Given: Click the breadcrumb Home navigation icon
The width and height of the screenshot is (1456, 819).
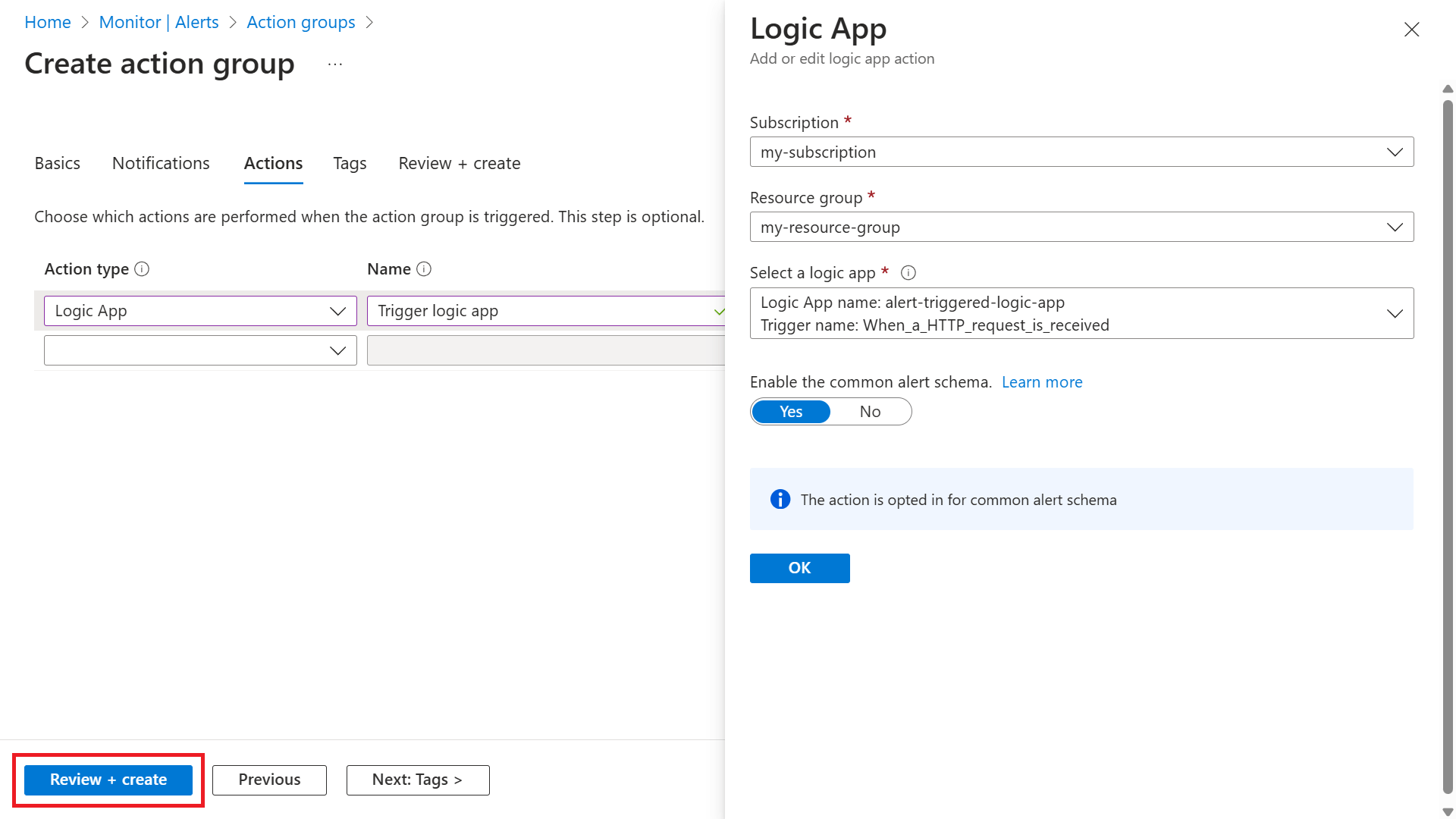Looking at the screenshot, I should [x=47, y=20].
